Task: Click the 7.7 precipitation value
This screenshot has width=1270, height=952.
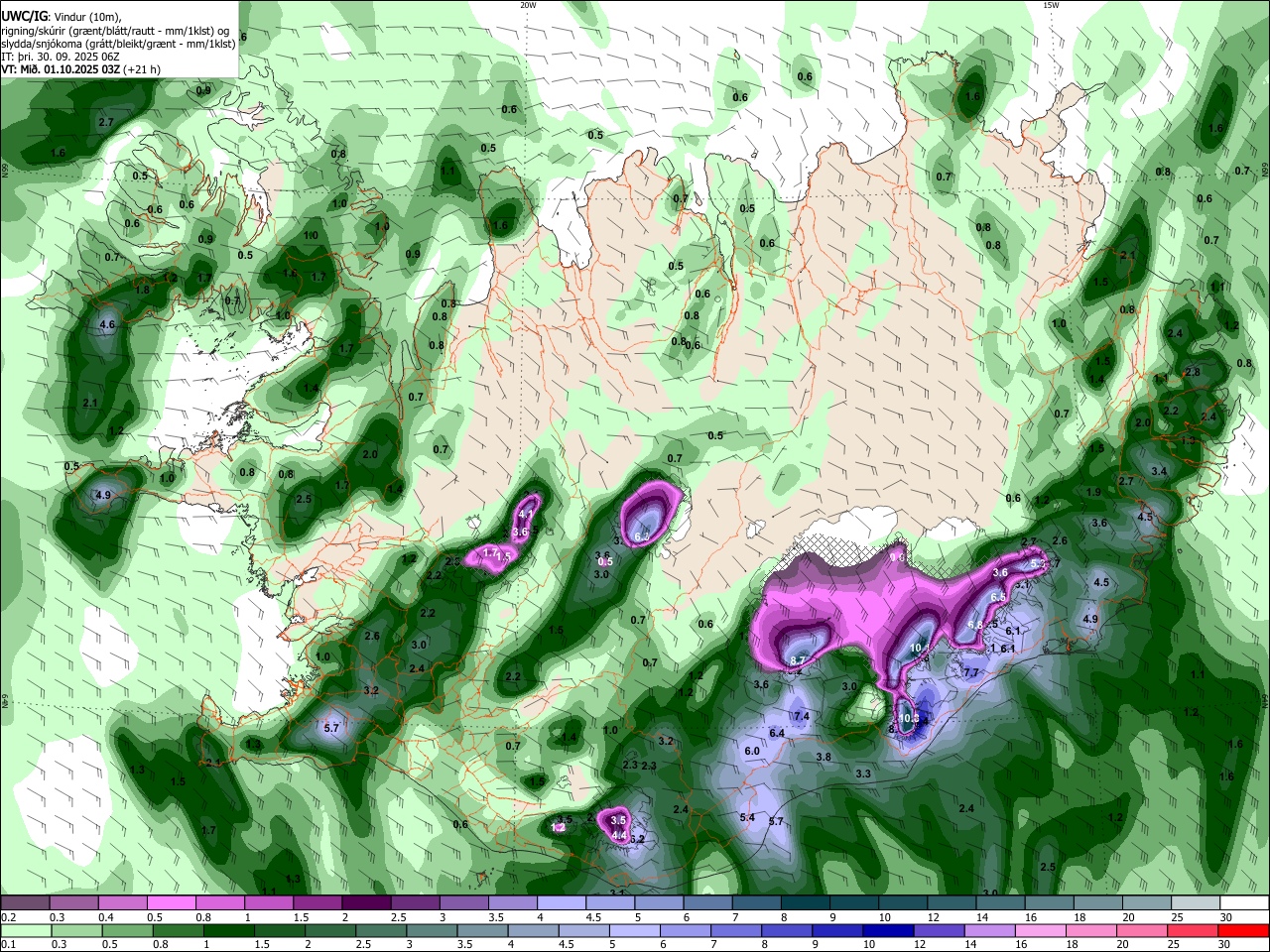Action: click(971, 672)
